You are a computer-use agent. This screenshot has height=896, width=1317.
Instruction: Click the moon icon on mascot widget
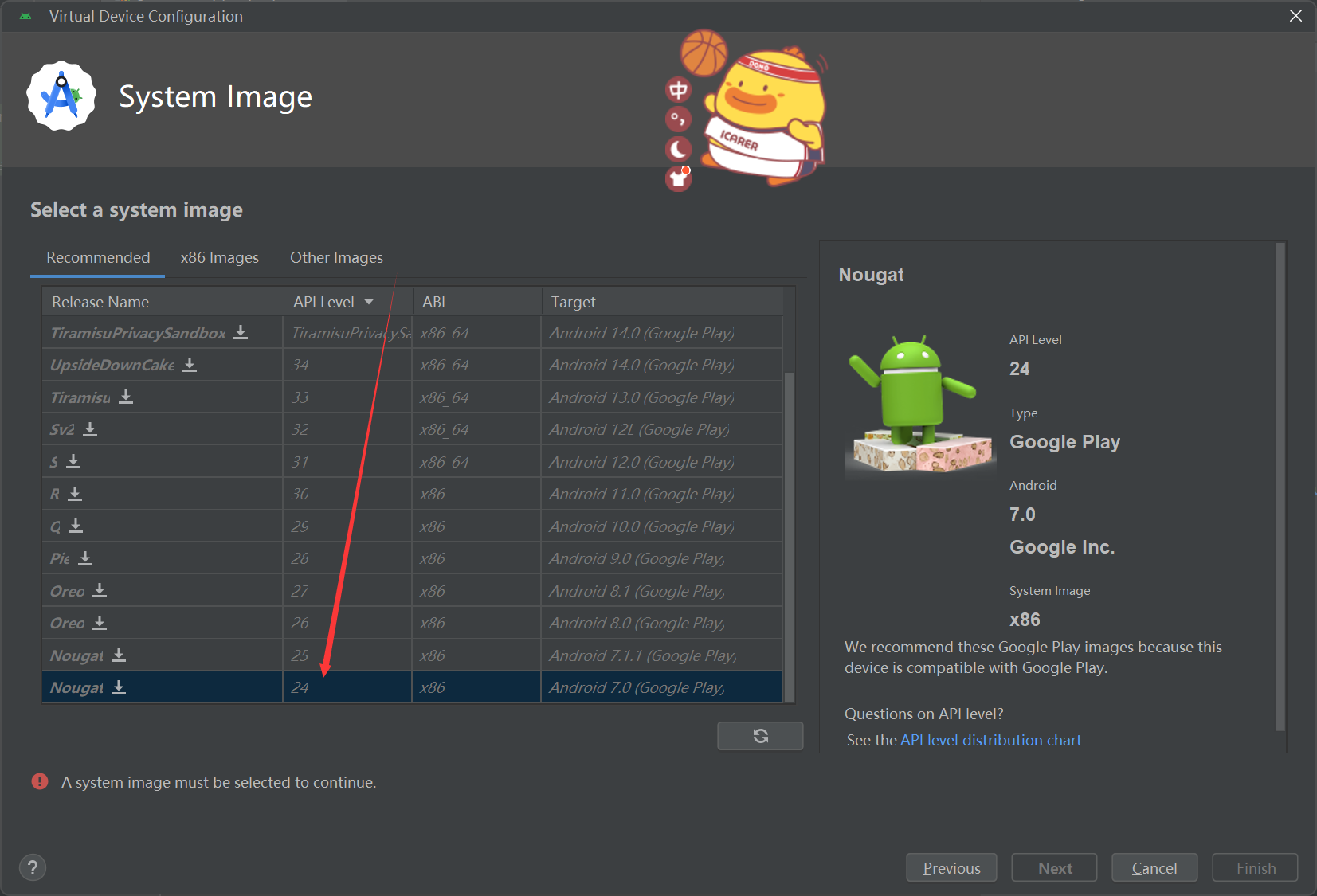pos(678,149)
